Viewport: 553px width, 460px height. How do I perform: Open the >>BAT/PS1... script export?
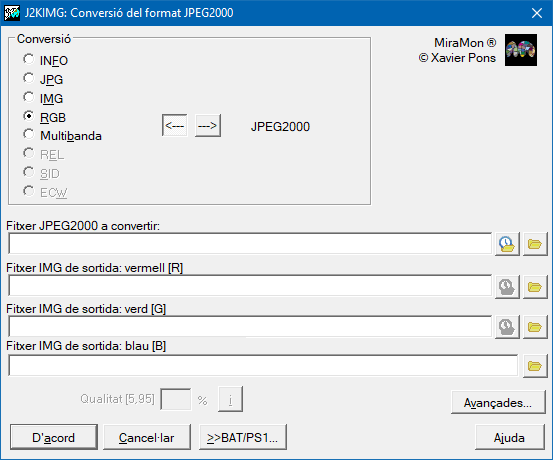tap(243, 437)
